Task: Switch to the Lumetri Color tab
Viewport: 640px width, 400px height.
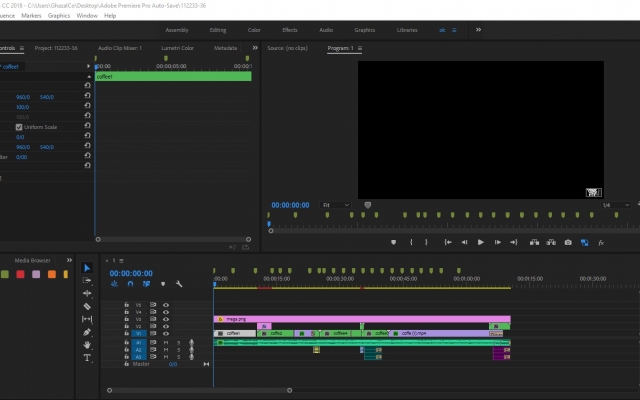Action: click(178, 48)
